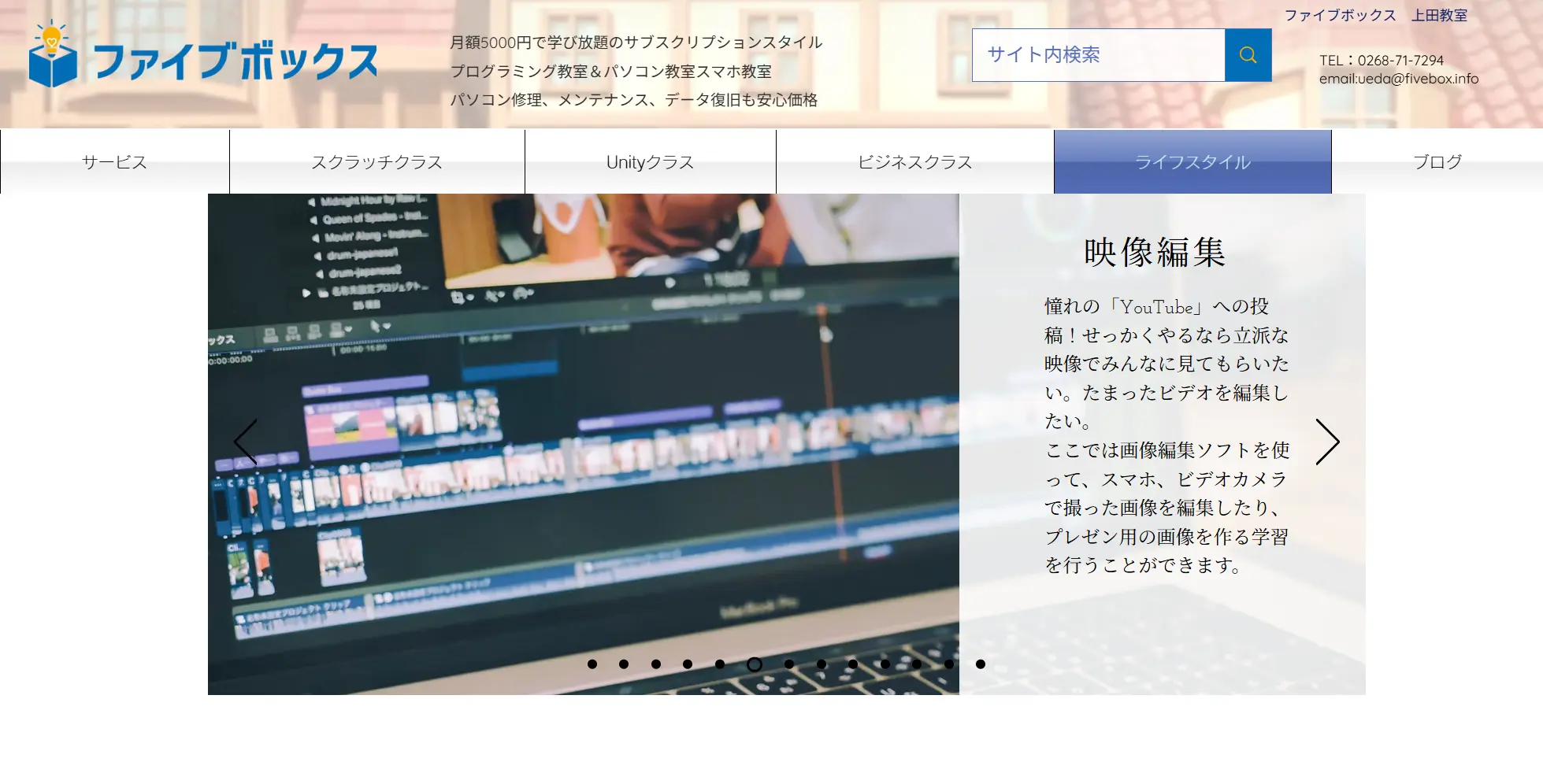Open the スクラッチクラス menu item
Screen dimensions: 1543x784
click(x=377, y=162)
